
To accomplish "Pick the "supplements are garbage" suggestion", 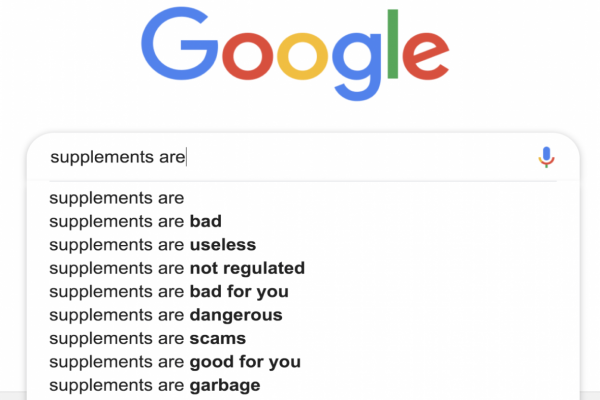I will (x=154, y=386).
